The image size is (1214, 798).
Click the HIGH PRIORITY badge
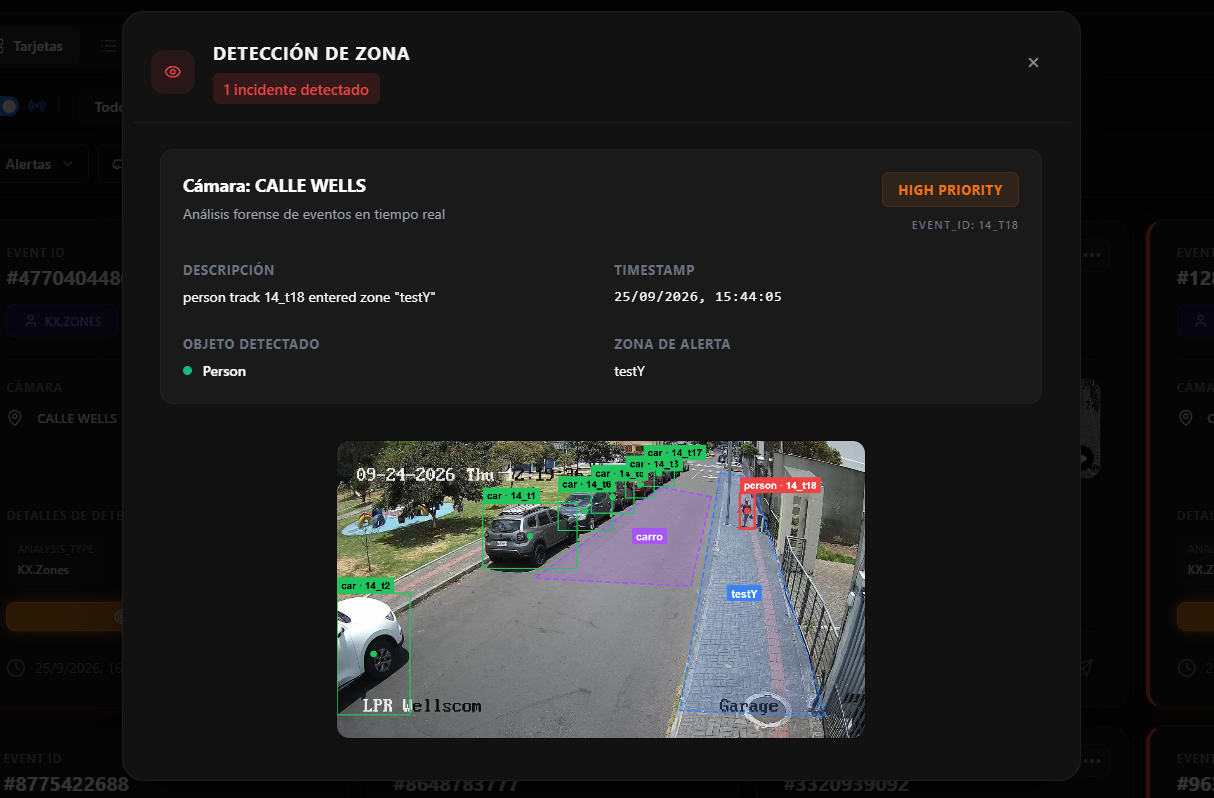point(950,190)
